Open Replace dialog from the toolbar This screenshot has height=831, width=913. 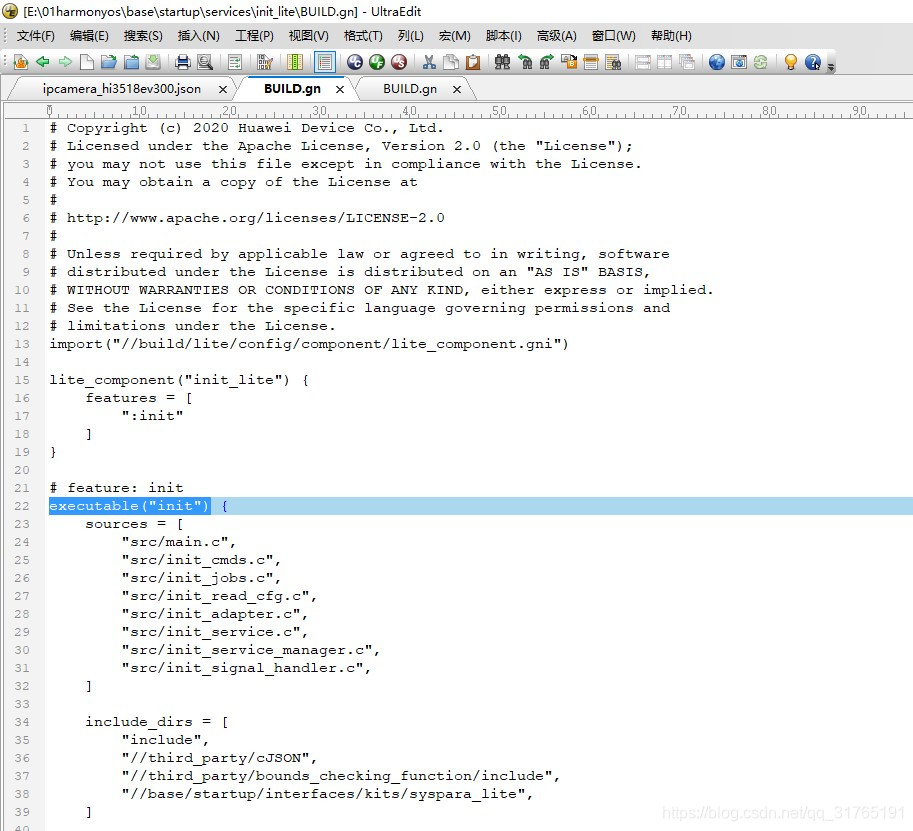[569, 61]
